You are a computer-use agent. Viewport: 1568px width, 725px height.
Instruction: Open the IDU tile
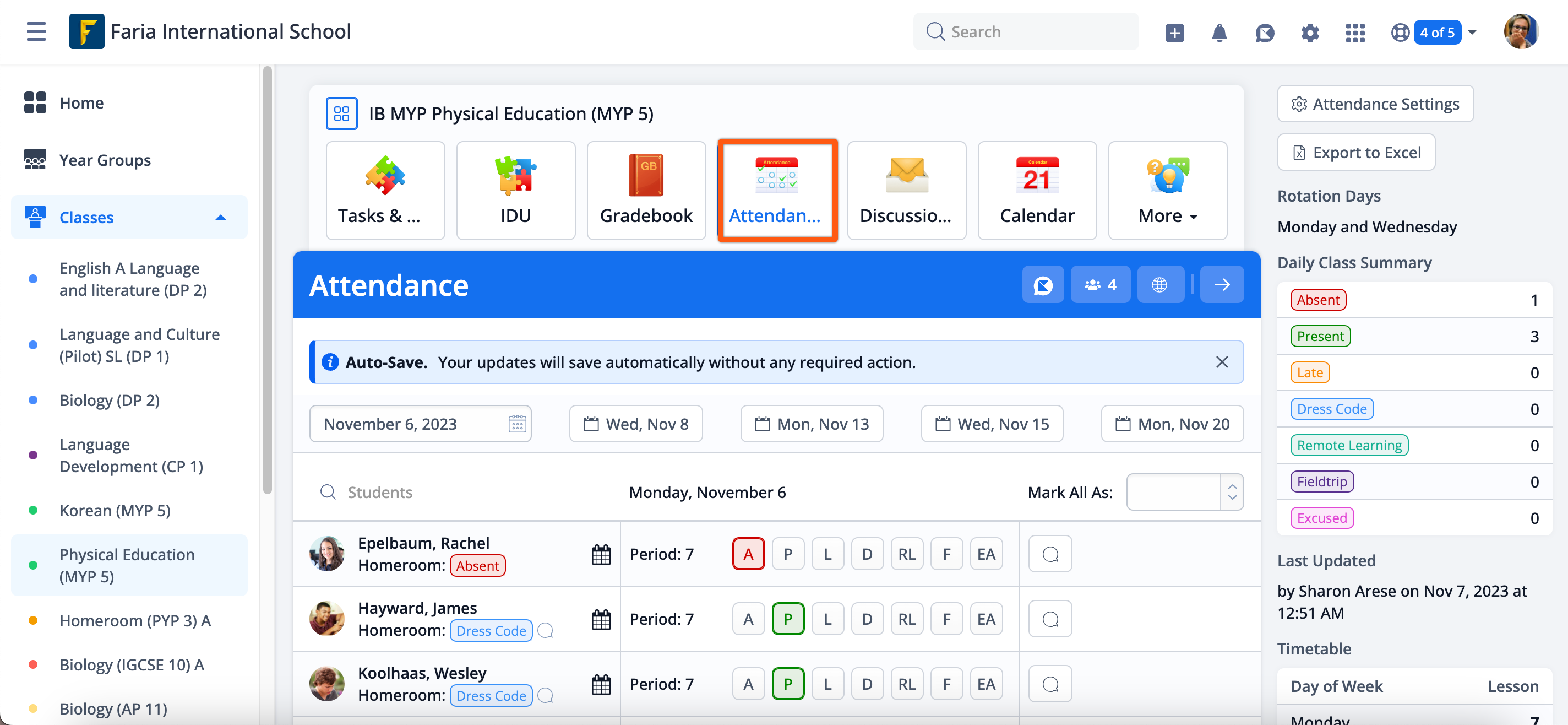(x=515, y=191)
